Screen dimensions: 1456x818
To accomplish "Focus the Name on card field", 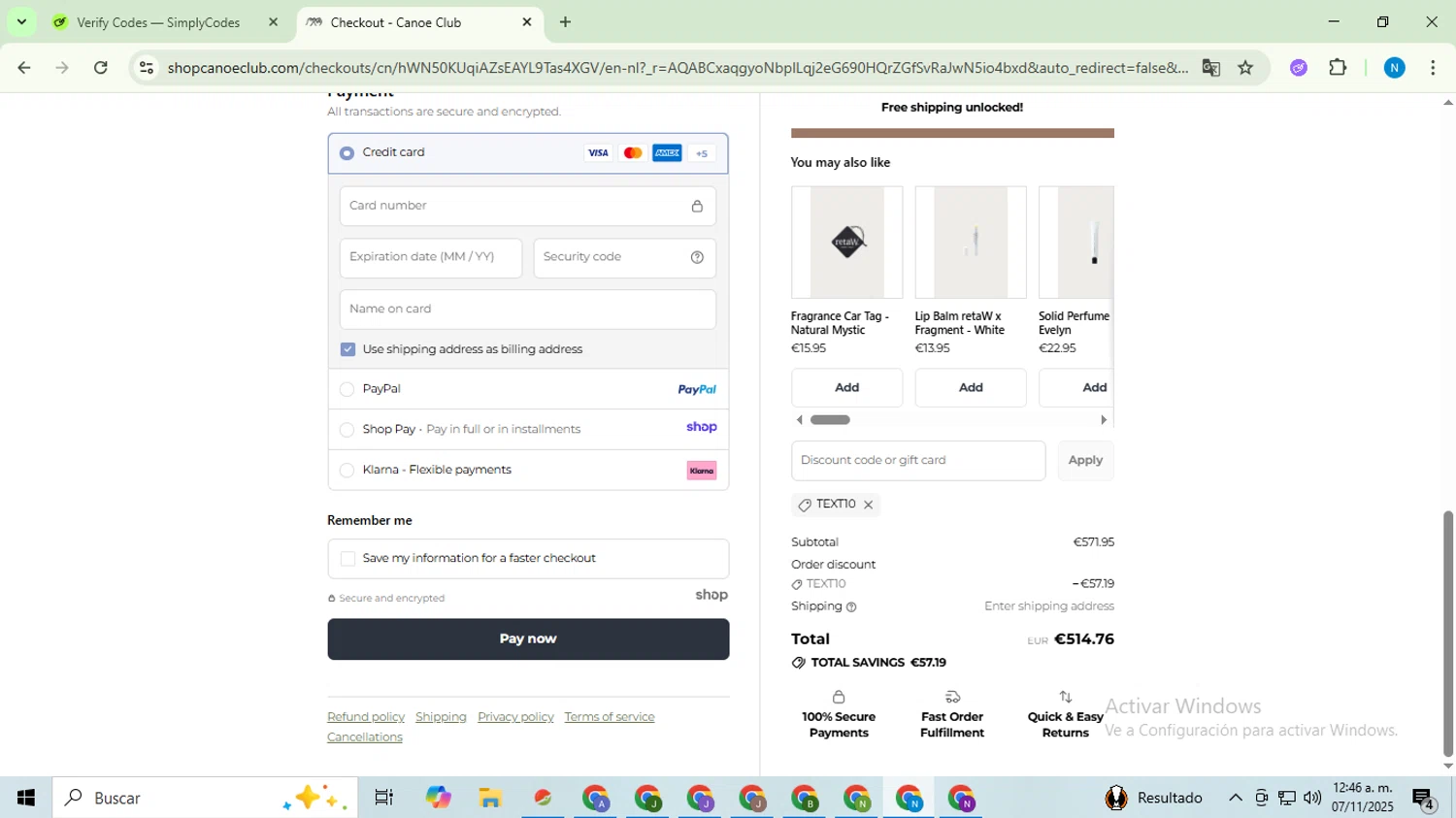I will pos(527,309).
